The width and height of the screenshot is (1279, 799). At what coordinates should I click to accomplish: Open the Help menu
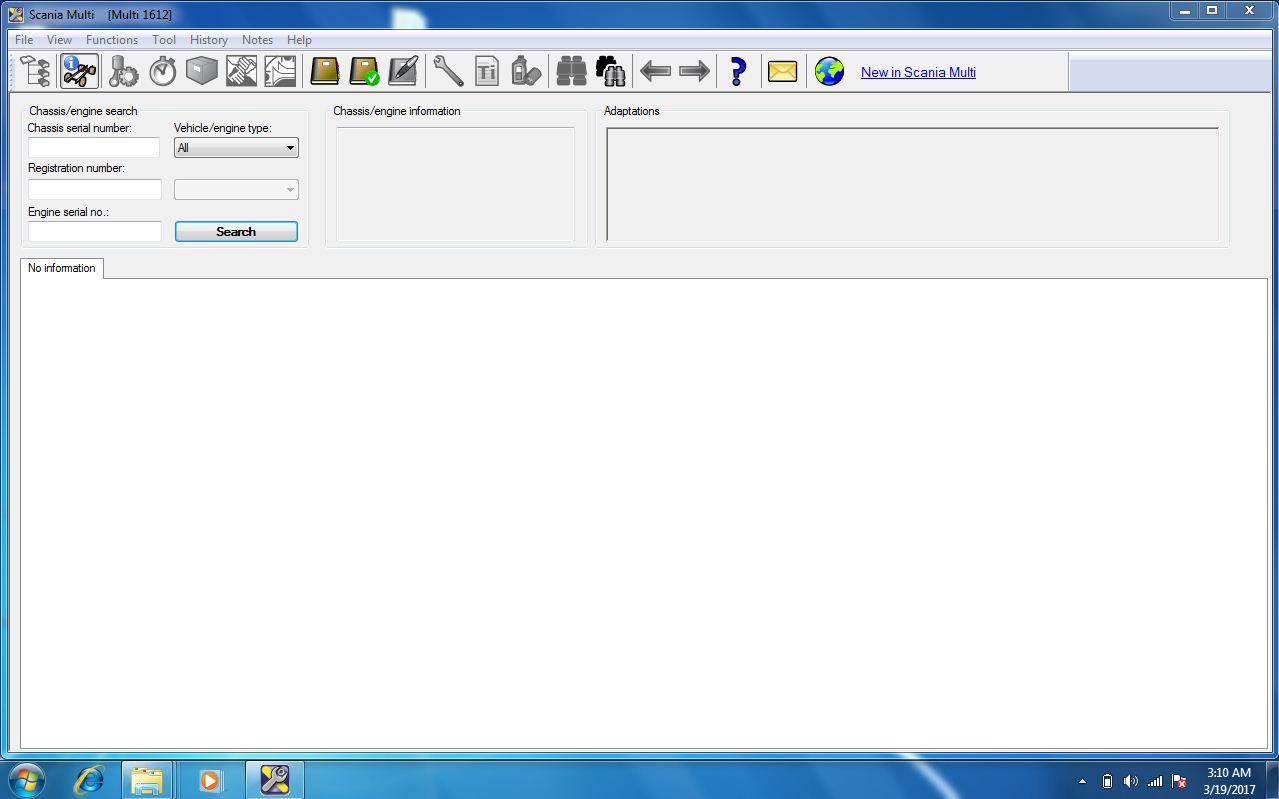299,40
